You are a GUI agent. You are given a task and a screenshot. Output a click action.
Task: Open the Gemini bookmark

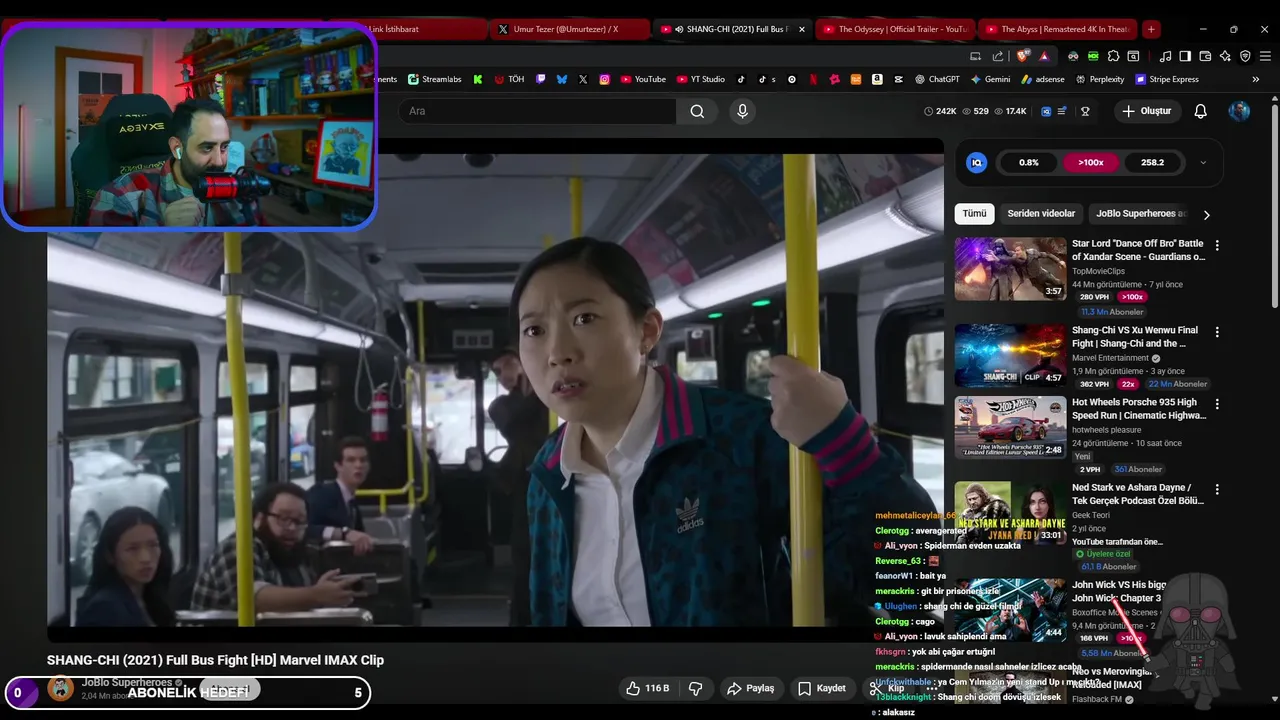point(990,79)
